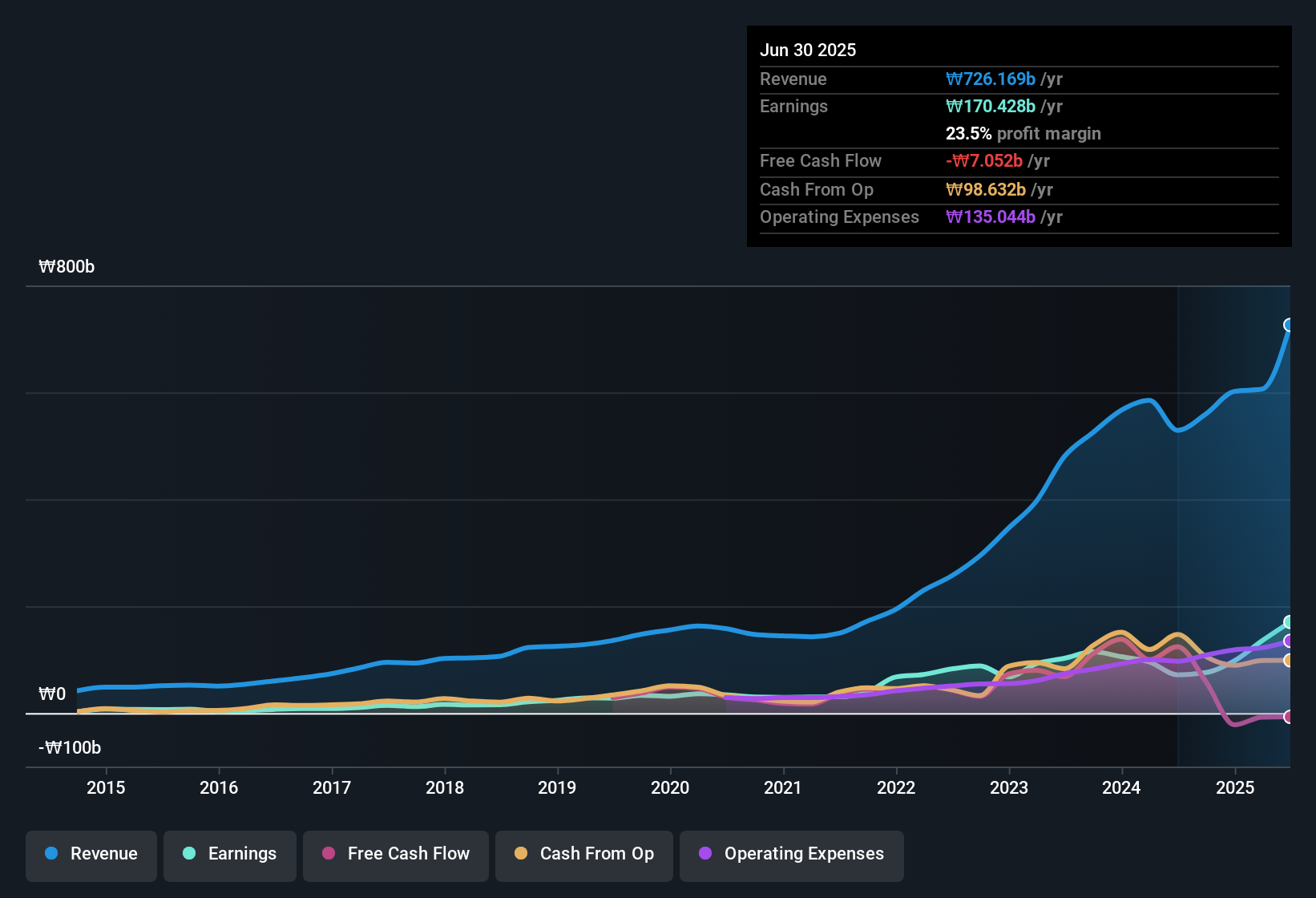The width and height of the screenshot is (1316, 898).
Task: Click the 23.5% profit margin text
Action: click(x=1023, y=133)
